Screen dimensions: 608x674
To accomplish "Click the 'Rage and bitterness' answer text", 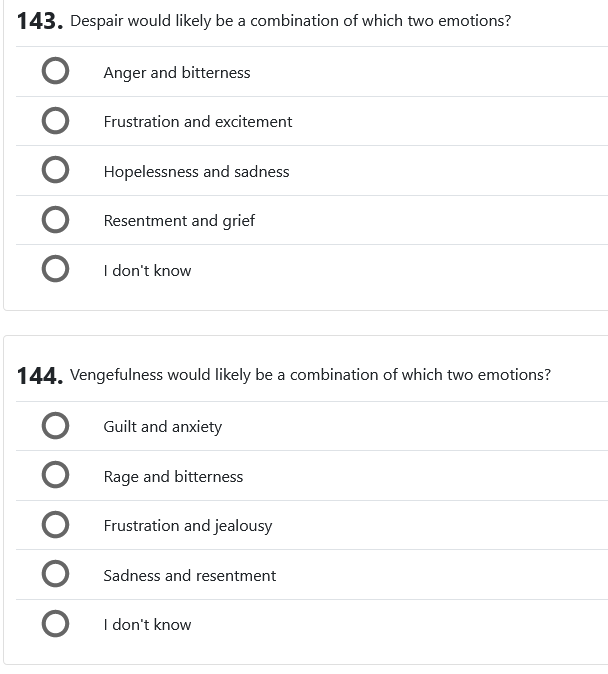I will (173, 477).
